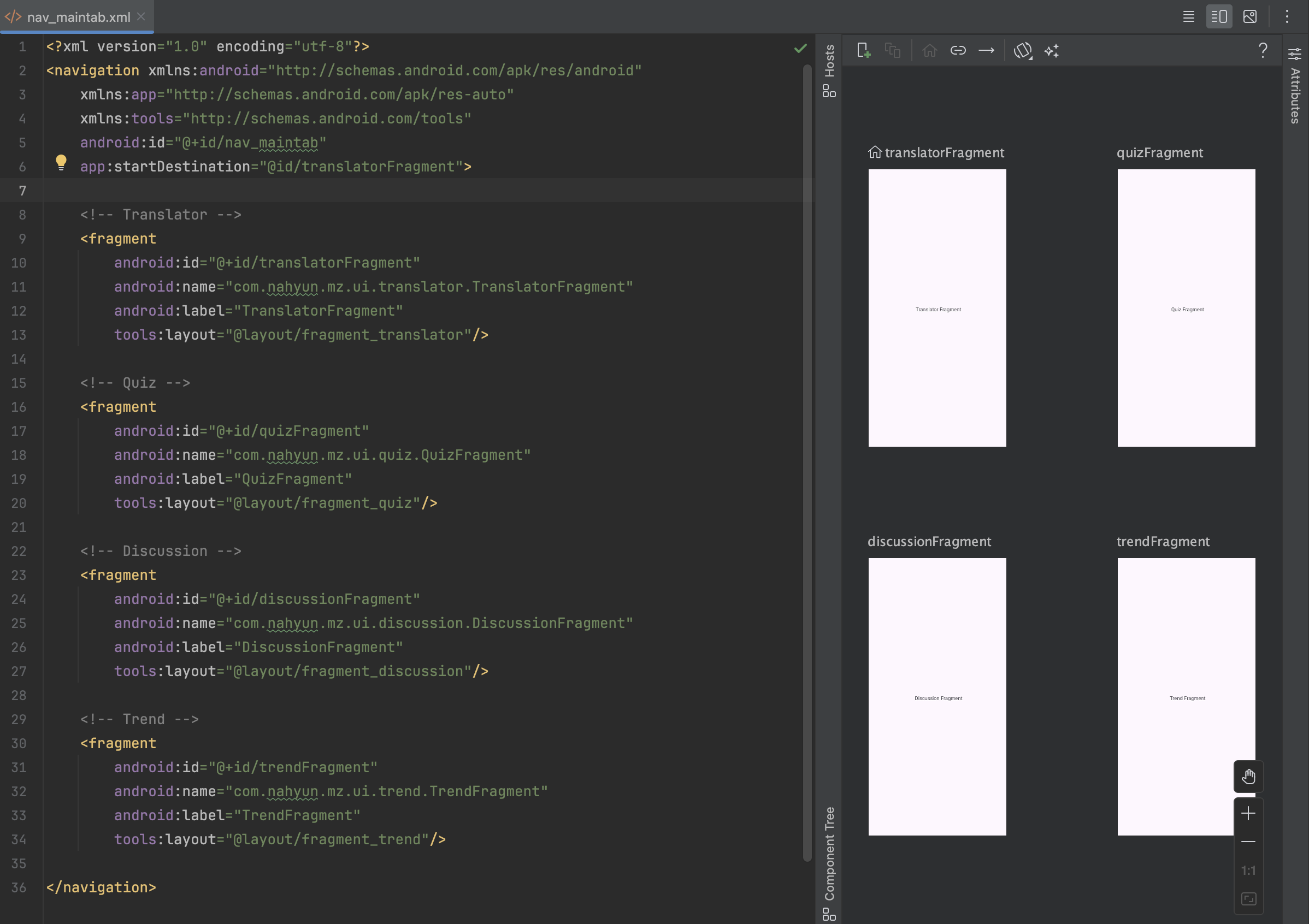Click the TrendFragment class name on line 32

click(484, 791)
